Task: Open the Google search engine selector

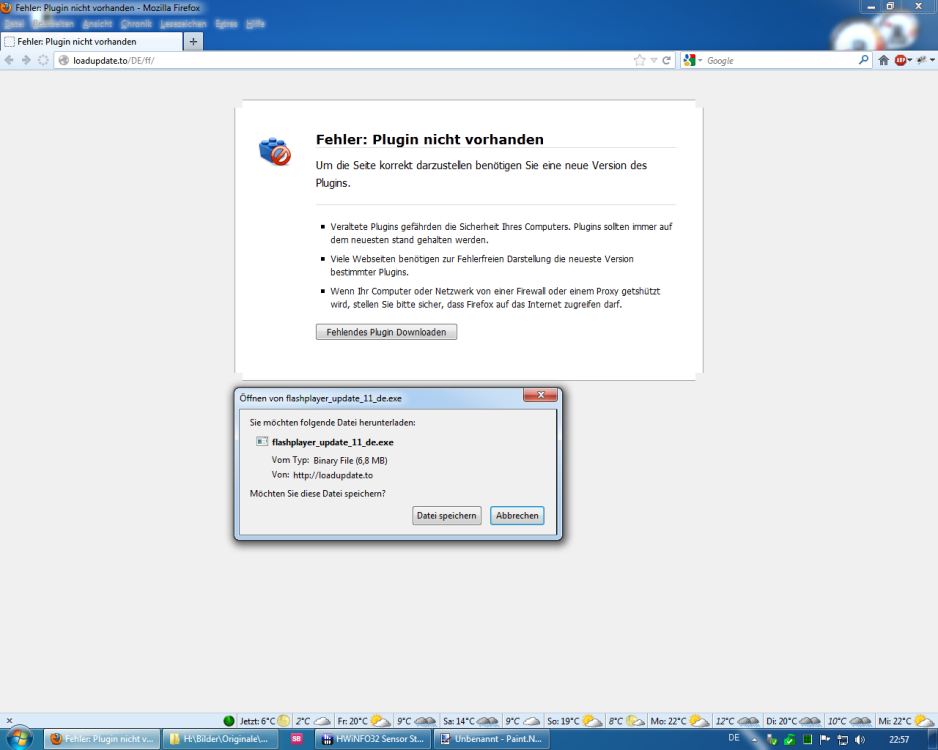Action: [x=693, y=60]
